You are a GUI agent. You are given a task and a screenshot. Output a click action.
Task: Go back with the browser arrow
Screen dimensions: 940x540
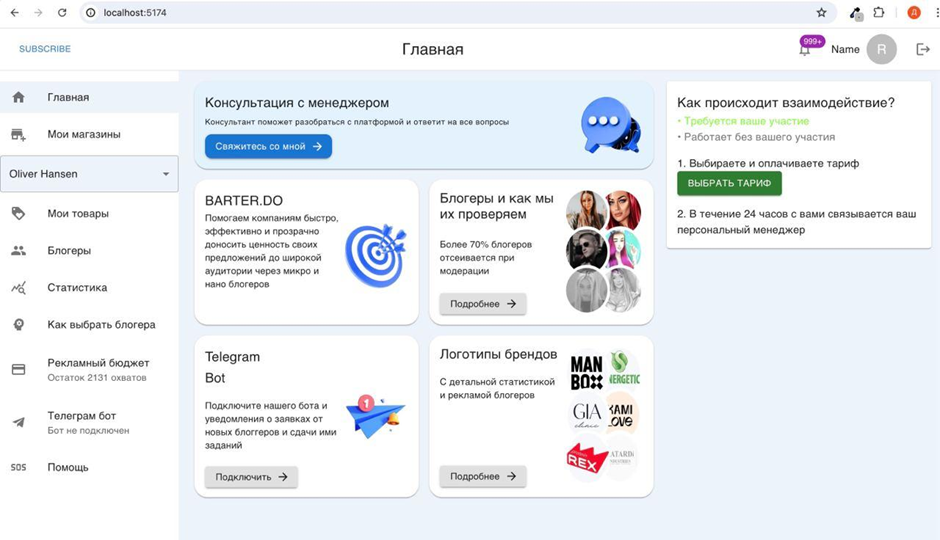coord(15,13)
